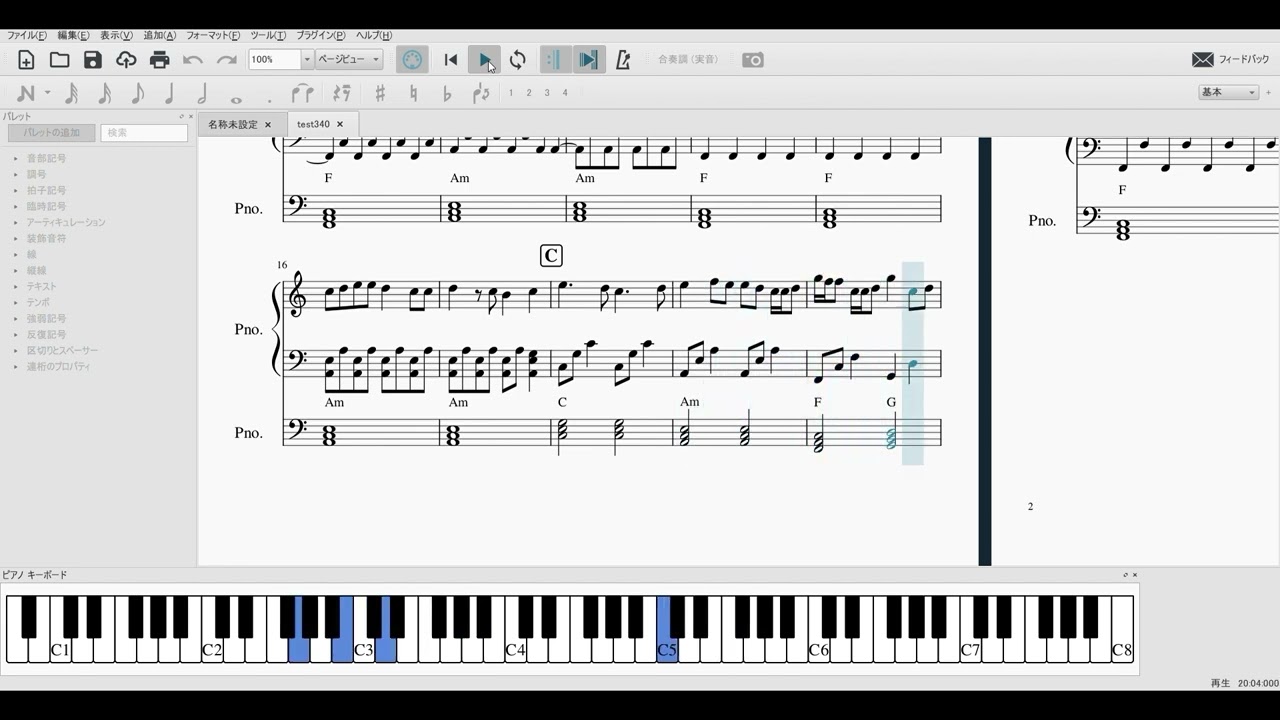This screenshot has width=1280, height=720.
Task: Open note input mode dropdown arrow
Action: (47, 93)
